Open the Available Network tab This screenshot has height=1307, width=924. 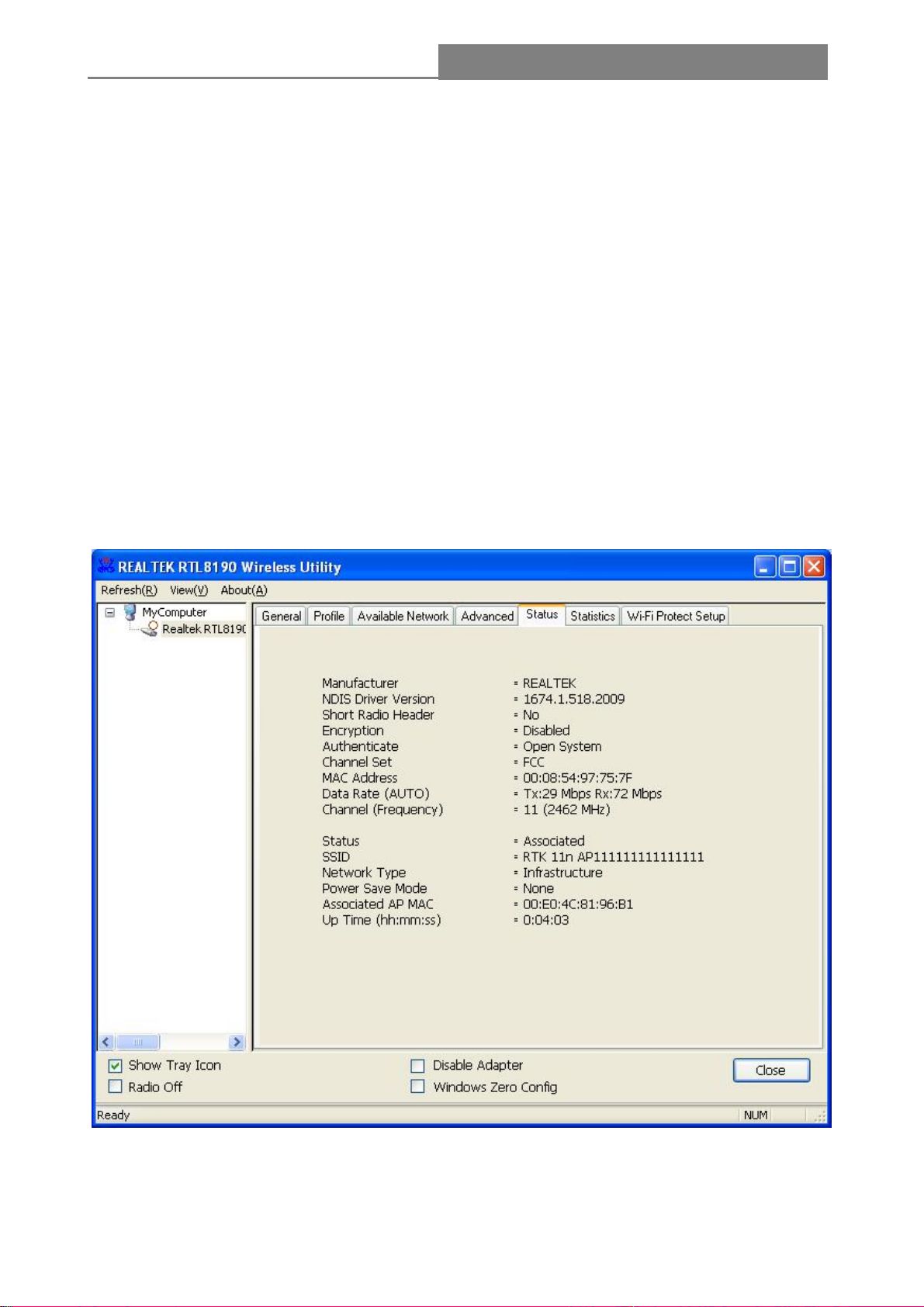(403, 616)
